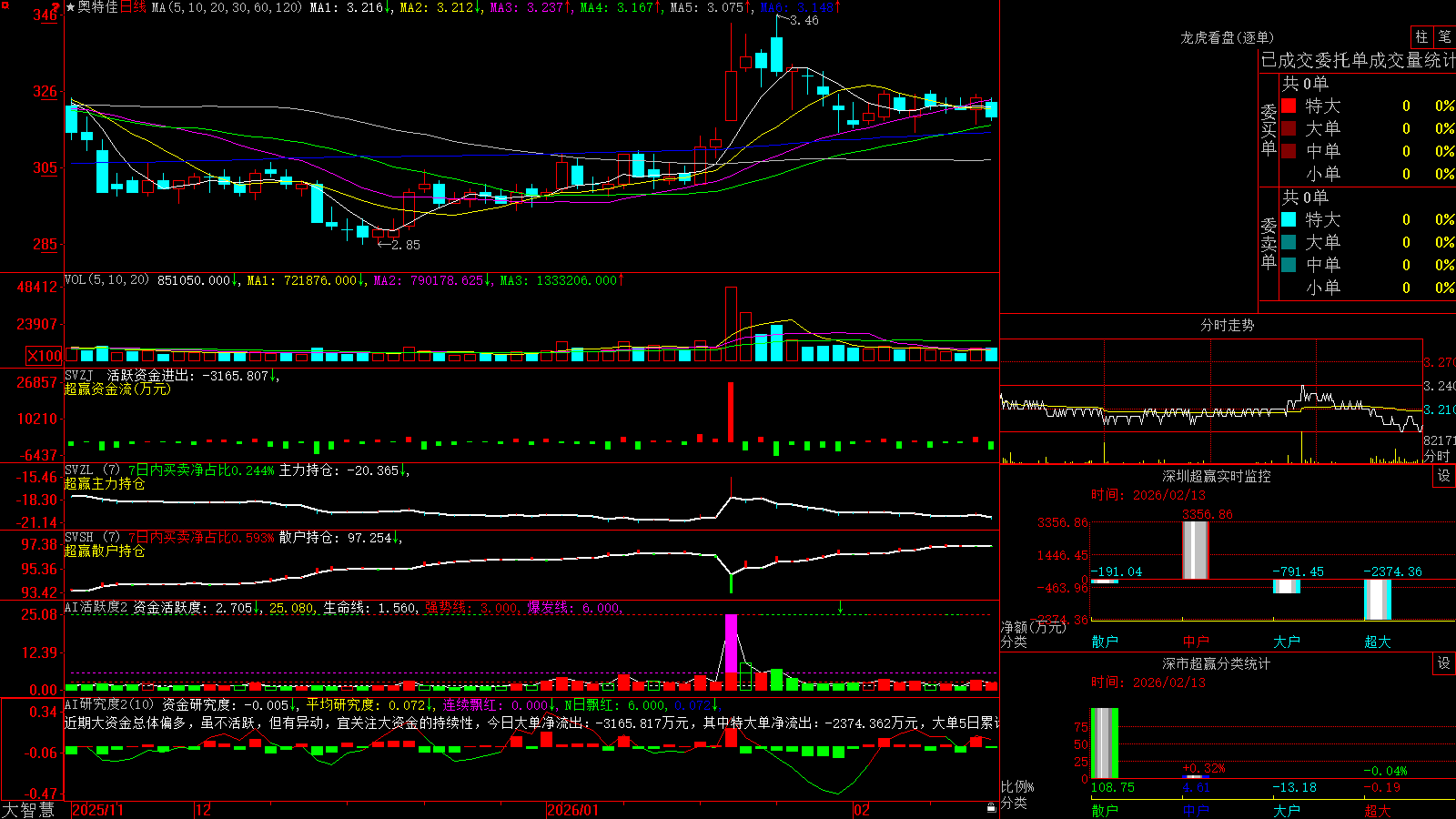
Task: Click the 龙虎看盘(逐单) panel title
Action: (x=1227, y=37)
